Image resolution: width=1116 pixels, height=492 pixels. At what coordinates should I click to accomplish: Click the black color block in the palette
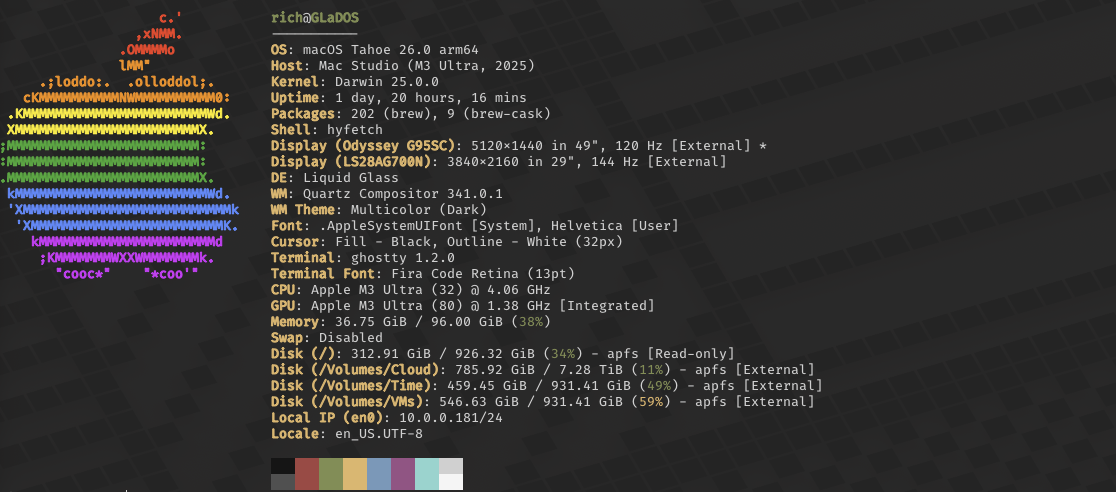pyautogui.click(x=283, y=466)
